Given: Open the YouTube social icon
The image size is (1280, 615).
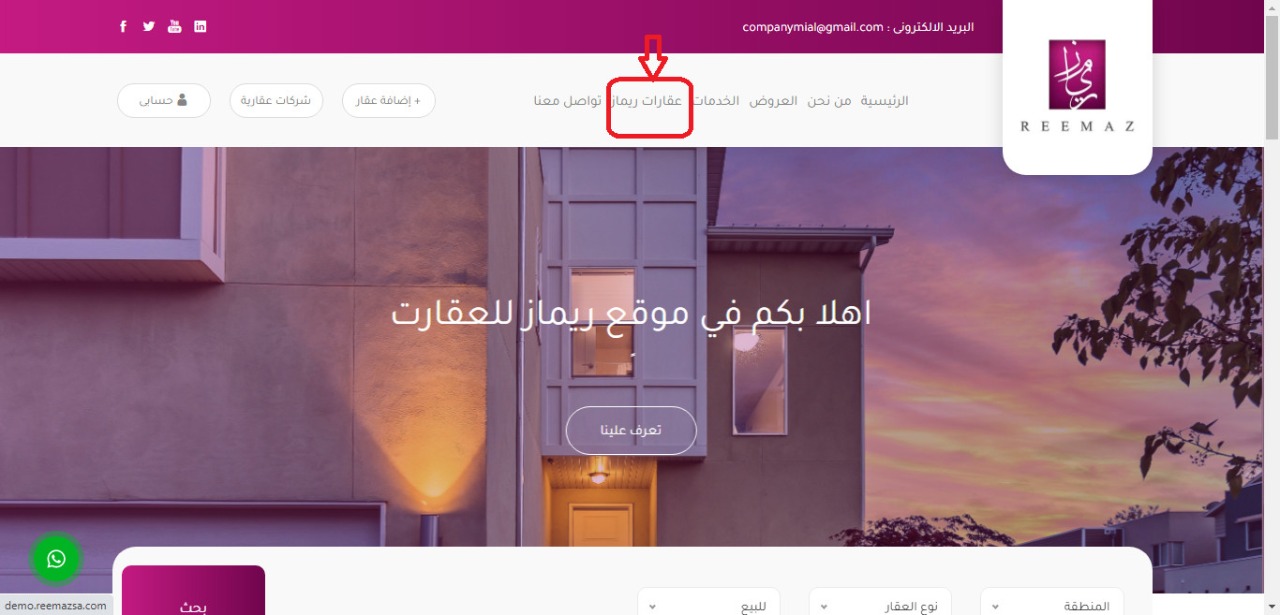Looking at the screenshot, I should (175, 27).
